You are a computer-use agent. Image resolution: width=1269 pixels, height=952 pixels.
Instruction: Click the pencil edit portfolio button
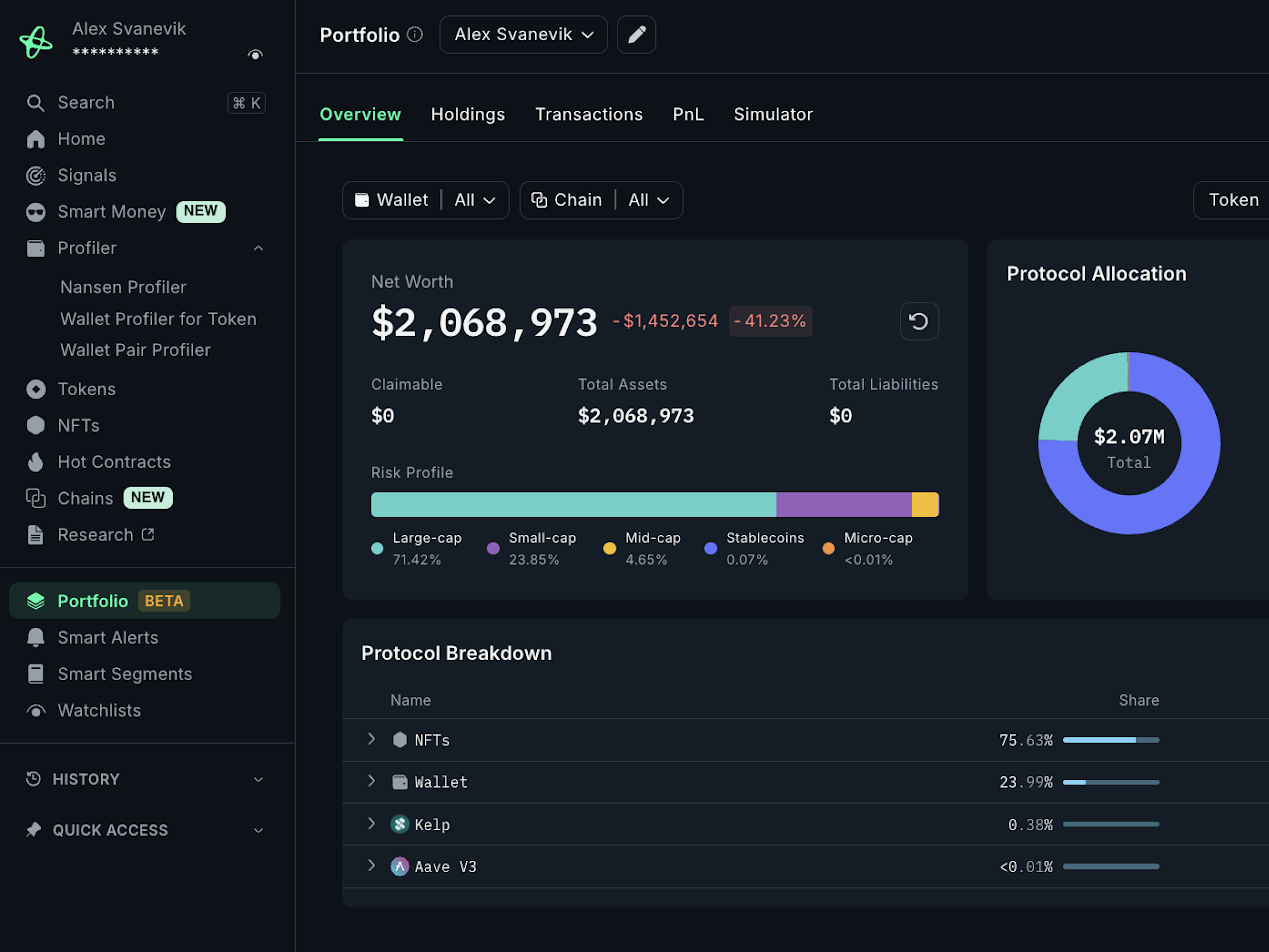(636, 35)
